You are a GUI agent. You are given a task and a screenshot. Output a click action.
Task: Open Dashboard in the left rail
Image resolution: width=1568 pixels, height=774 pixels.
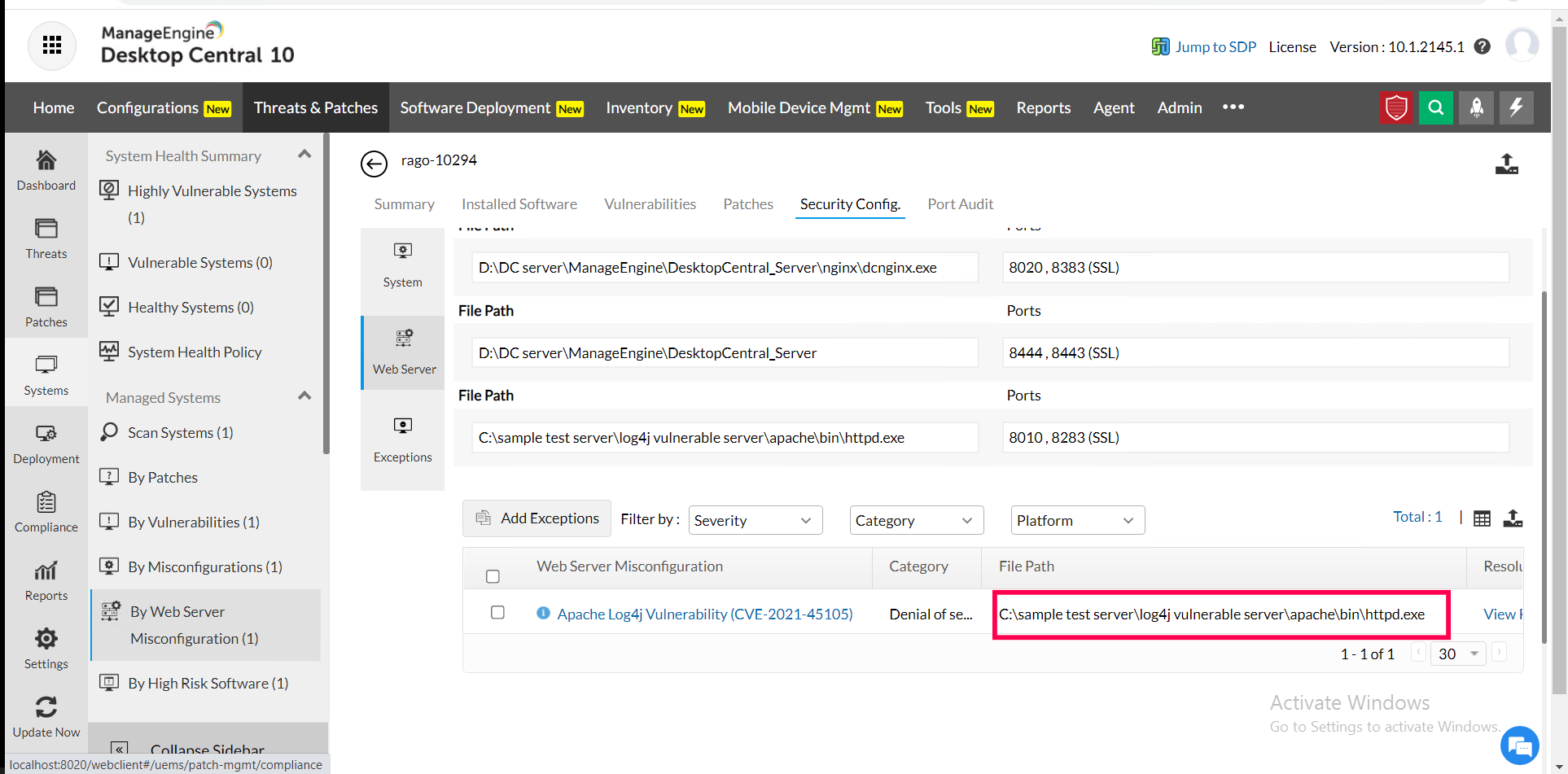click(46, 170)
